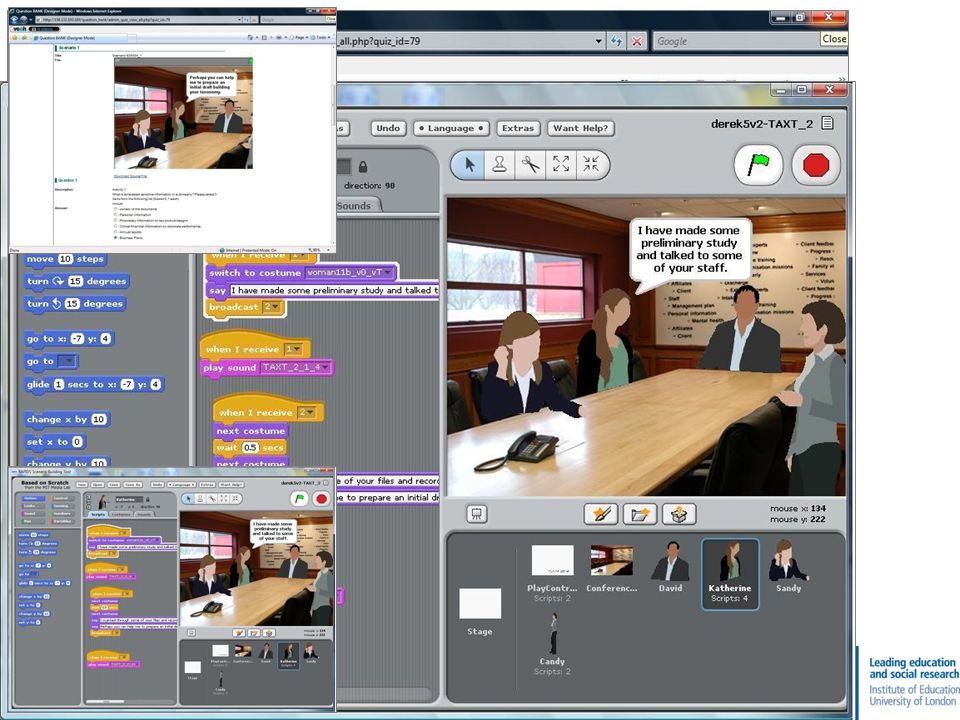Select 'owners of the documents' radio answer
Screen dimensions: 960x720
pos(115,209)
